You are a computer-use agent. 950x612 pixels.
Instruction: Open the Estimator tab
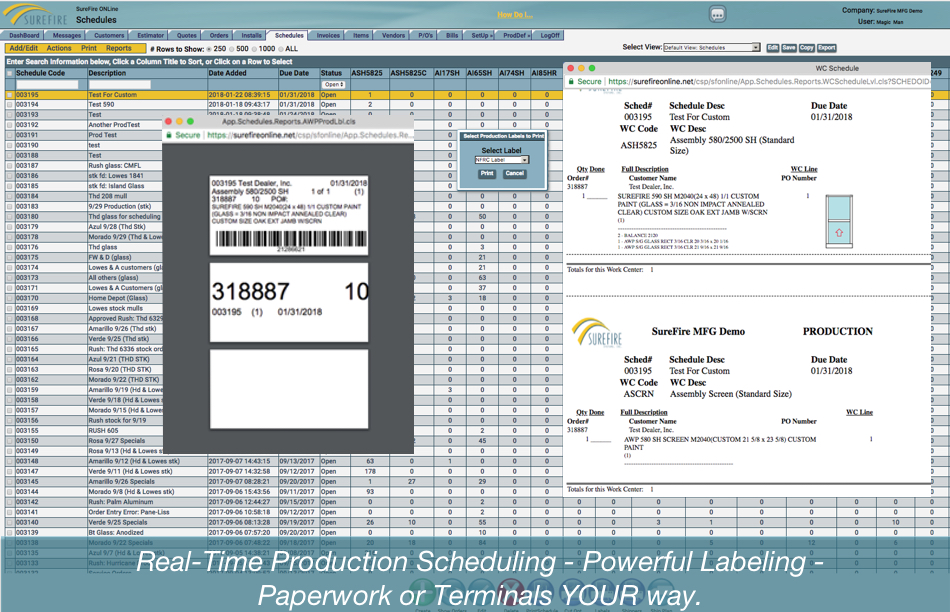[150, 36]
